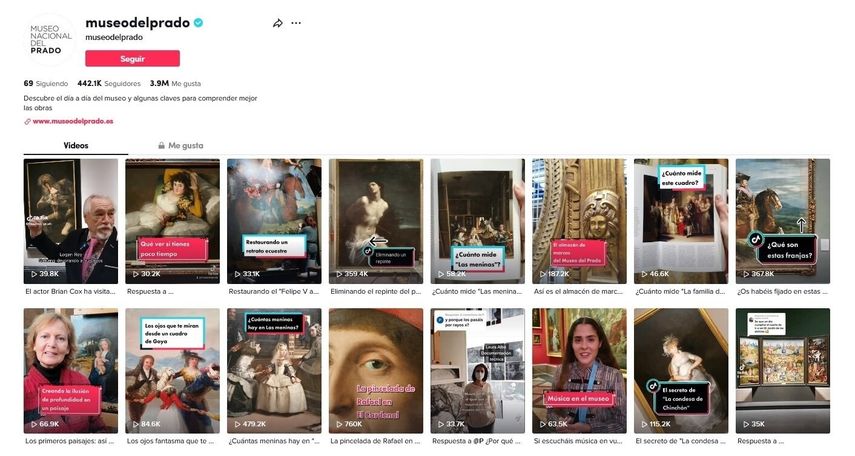Click the link icon before www.museodelprado.es
Viewport: 855px width, 456px height.
pos(27,122)
